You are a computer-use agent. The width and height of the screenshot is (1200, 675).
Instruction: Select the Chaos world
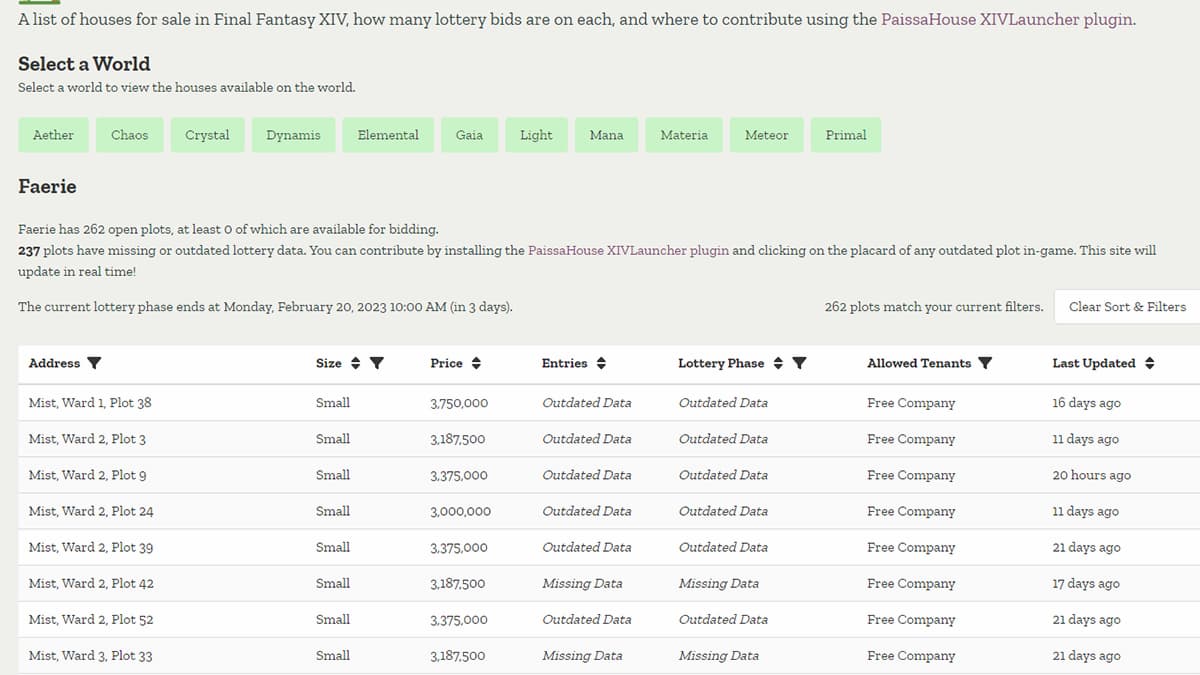[129, 134]
